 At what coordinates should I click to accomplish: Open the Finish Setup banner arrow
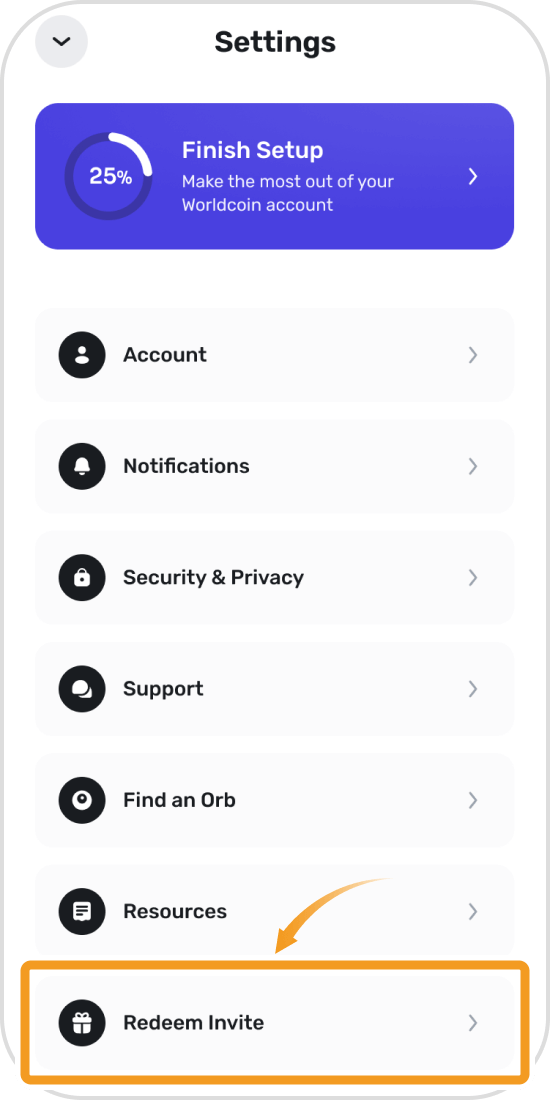(x=473, y=176)
